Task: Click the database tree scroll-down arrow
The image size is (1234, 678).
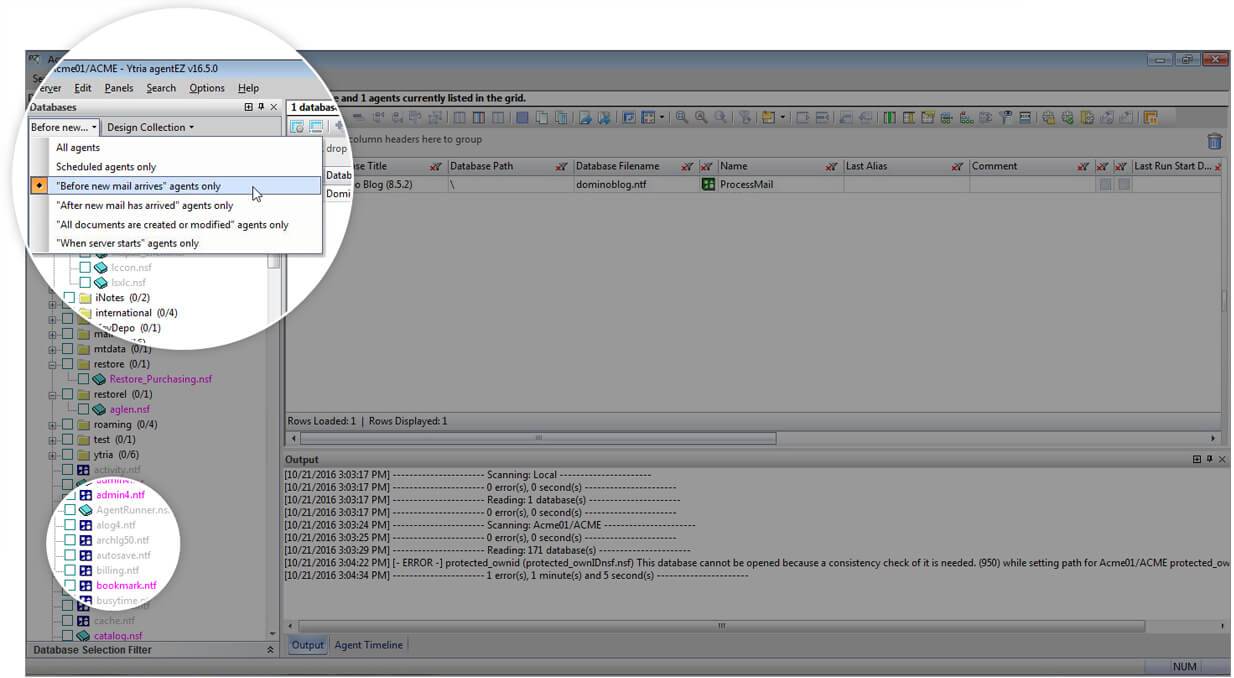Action: [x=273, y=634]
